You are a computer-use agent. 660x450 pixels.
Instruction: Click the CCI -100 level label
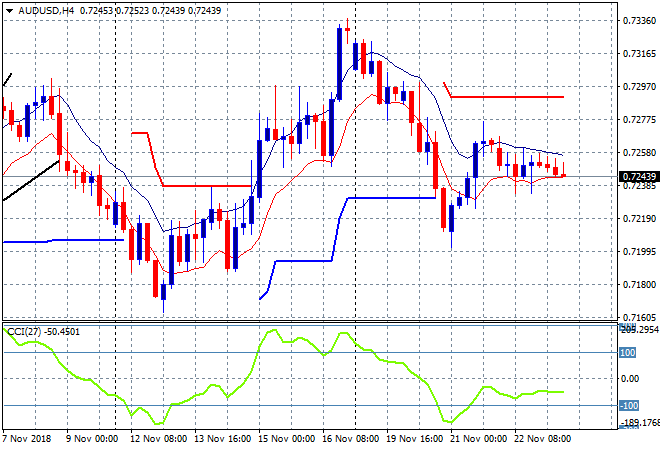tap(629, 405)
